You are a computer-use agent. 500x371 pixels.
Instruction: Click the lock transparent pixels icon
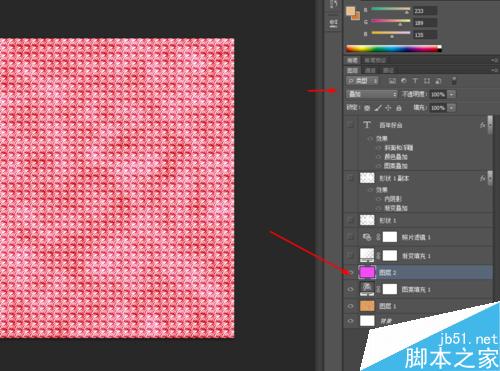tap(367, 108)
